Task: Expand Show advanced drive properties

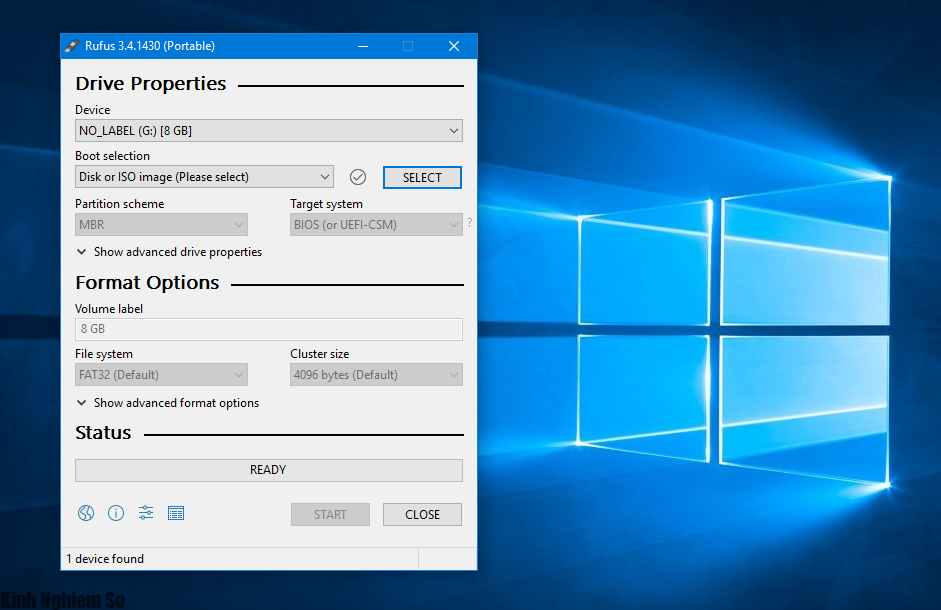Action: click(x=169, y=252)
